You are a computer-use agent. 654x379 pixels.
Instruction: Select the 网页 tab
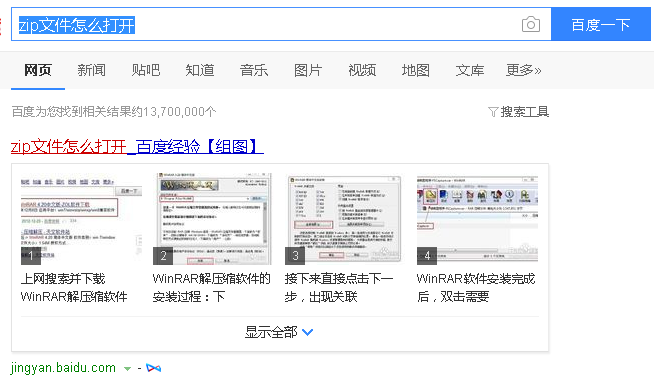38,70
